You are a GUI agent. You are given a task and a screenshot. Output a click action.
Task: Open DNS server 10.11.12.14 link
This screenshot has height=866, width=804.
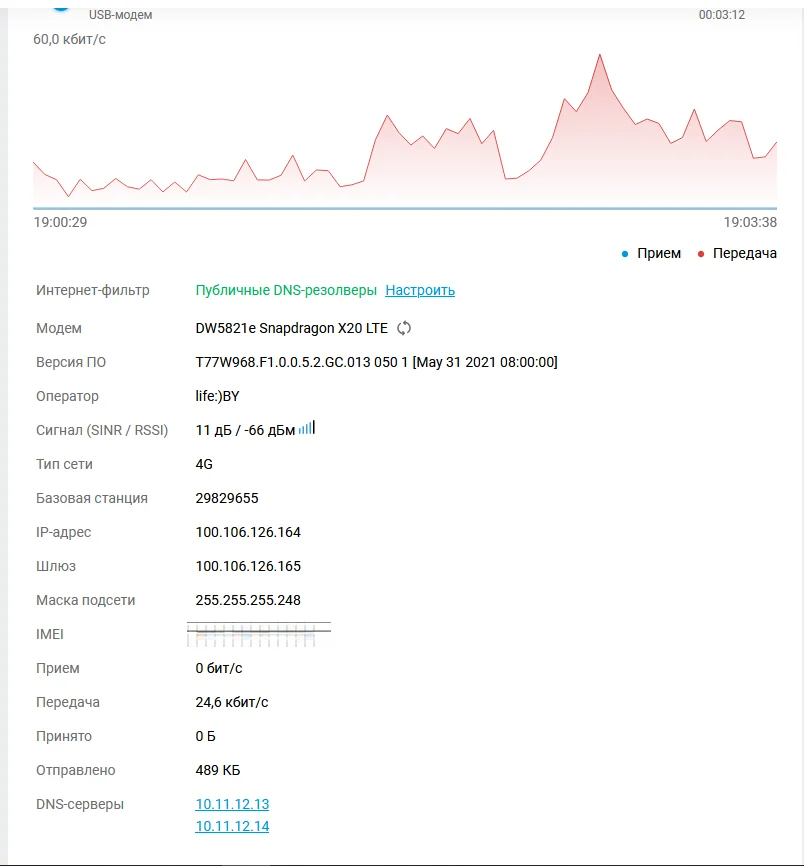pos(232,826)
